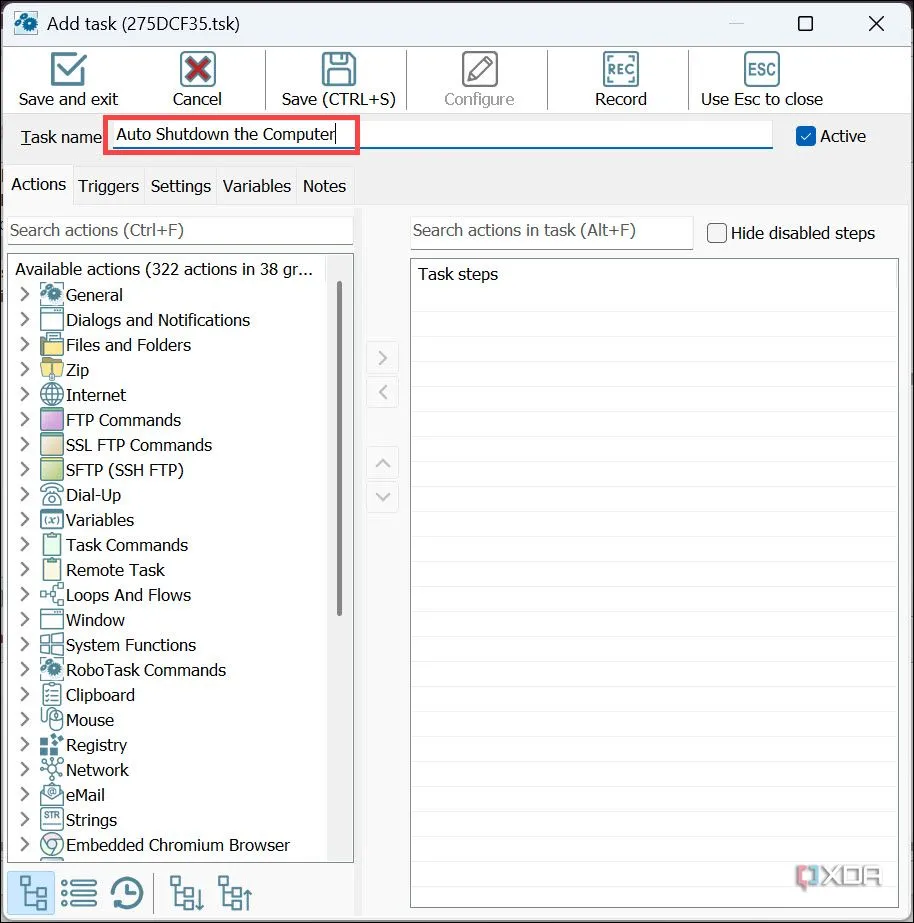Select the Window tree row label
The width and height of the screenshot is (914, 923).
click(95, 620)
